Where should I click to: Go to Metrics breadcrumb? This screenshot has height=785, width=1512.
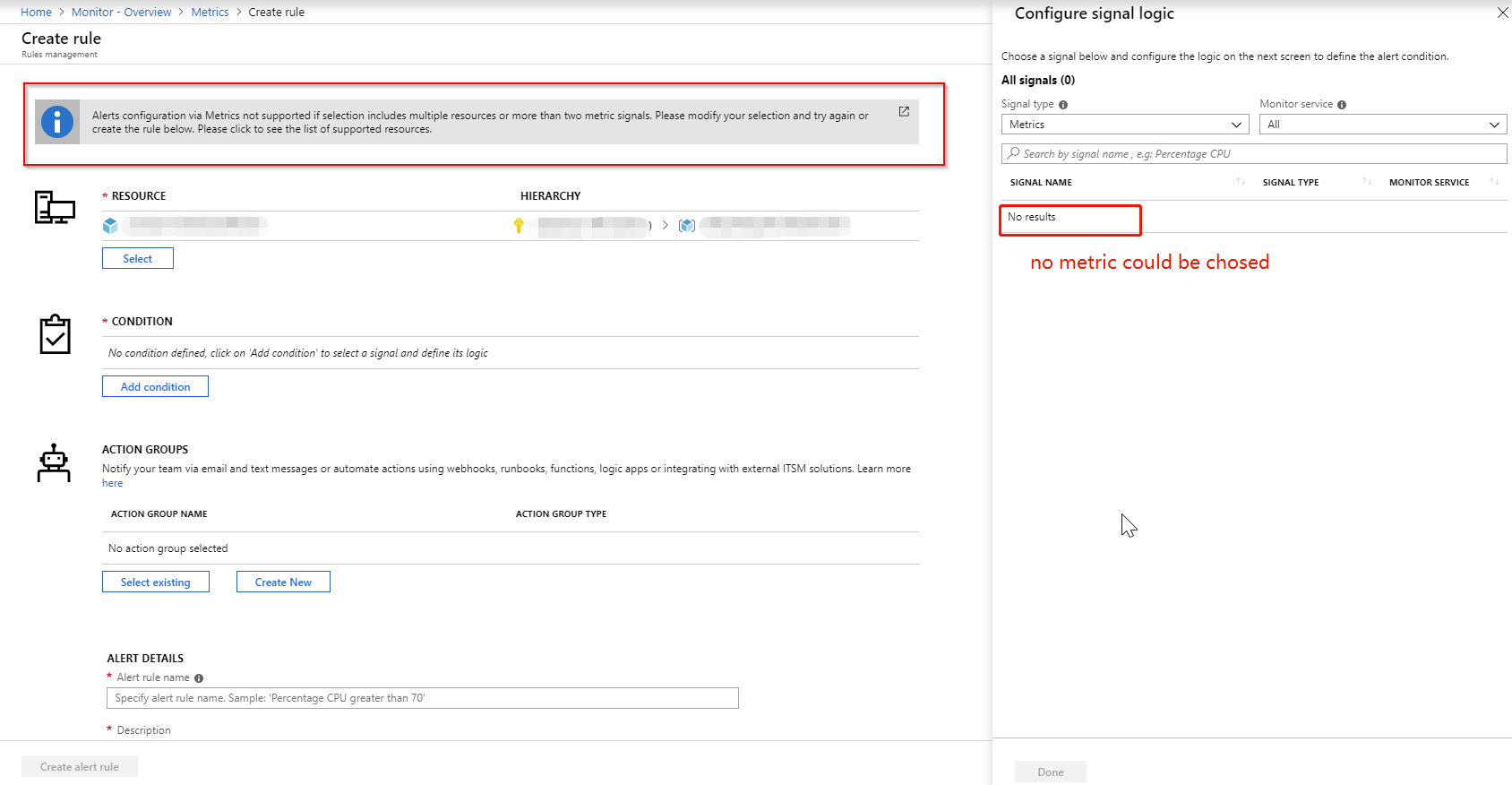210,13
